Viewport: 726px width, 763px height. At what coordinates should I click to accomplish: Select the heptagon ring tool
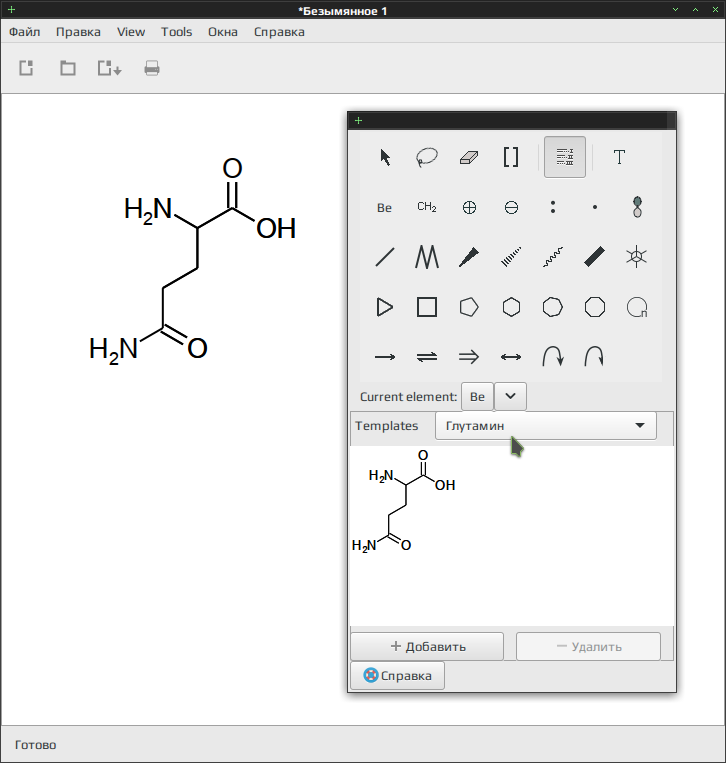pyautogui.click(x=553, y=307)
